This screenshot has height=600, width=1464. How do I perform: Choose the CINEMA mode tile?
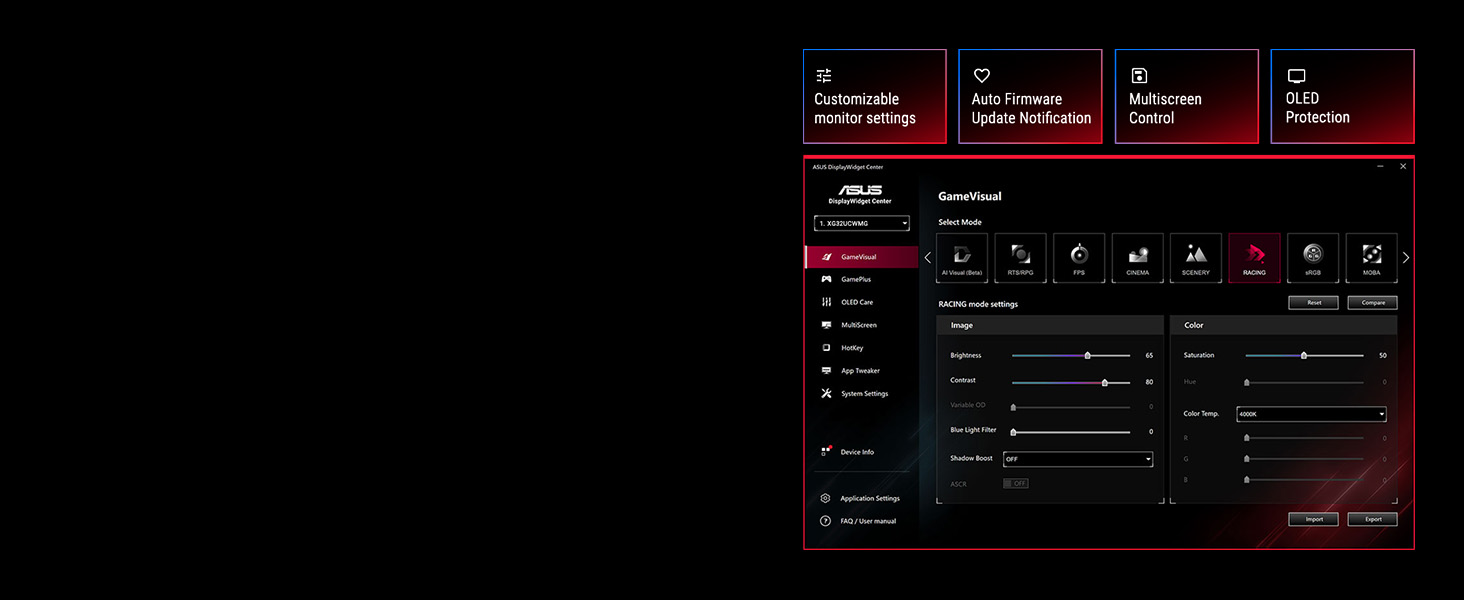(1138, 258)
